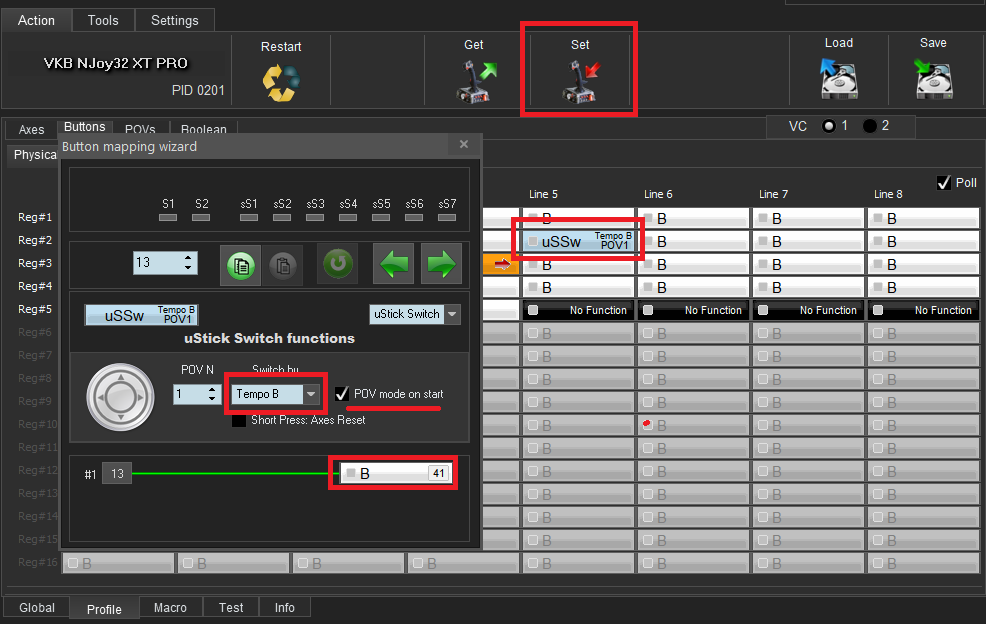Go to previous button with left arrow
The width and height of the screenshot is (986, 624).
(394, 264)
